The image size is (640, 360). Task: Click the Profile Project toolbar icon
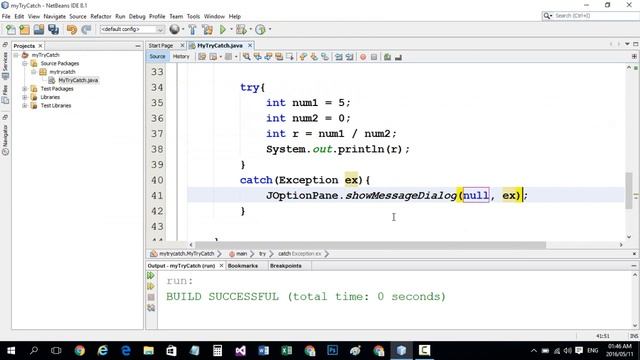pos(260,29)
